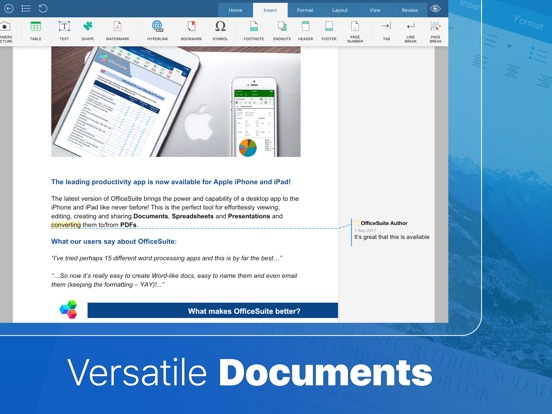Image resolution: width=552 pixels, height=414 pixels.
Task: Add a Footer to the page
Action: pos(329,30)
